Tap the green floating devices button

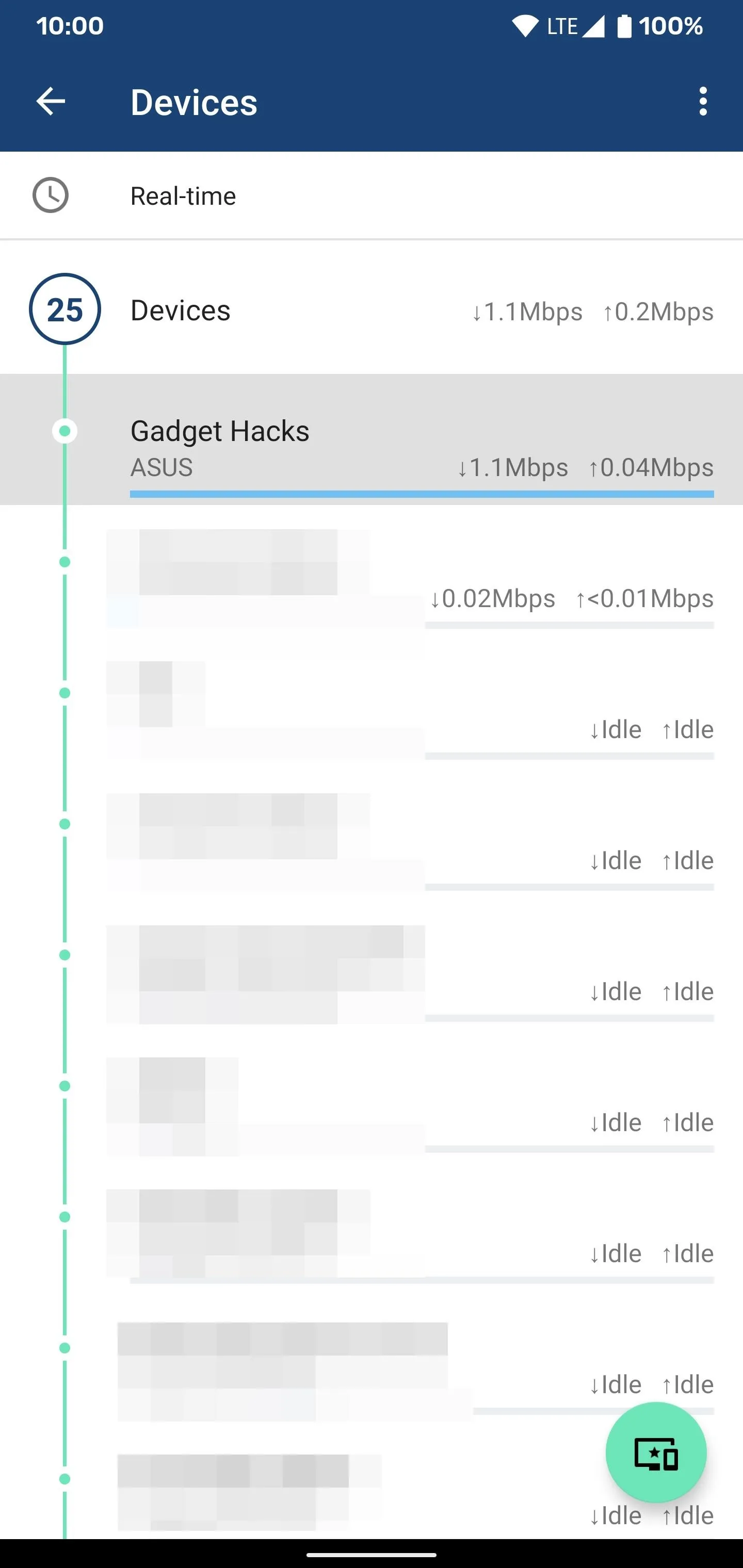[x=656, y=1452]
